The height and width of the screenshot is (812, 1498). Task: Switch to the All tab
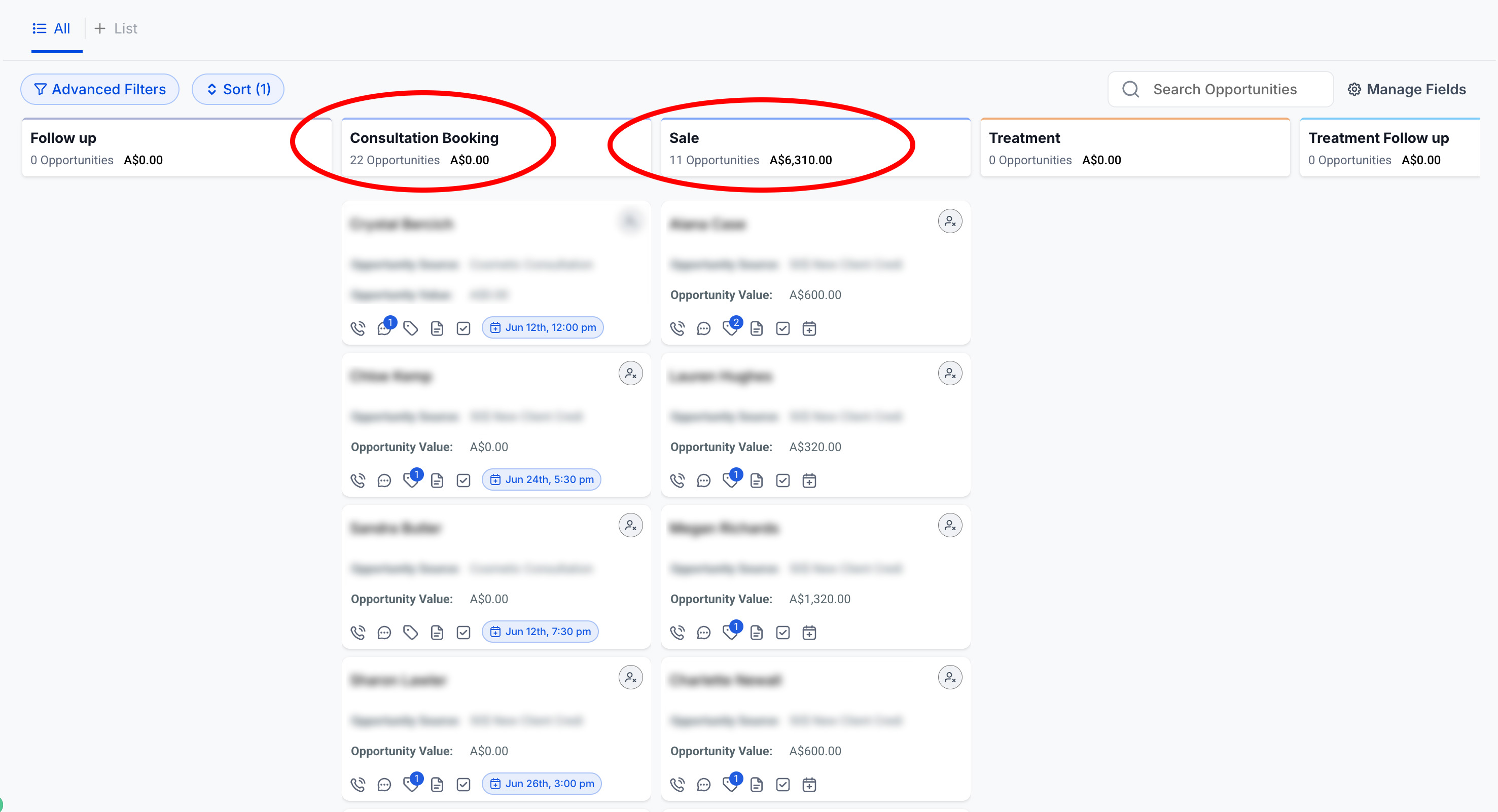click(x=52, y=28)
